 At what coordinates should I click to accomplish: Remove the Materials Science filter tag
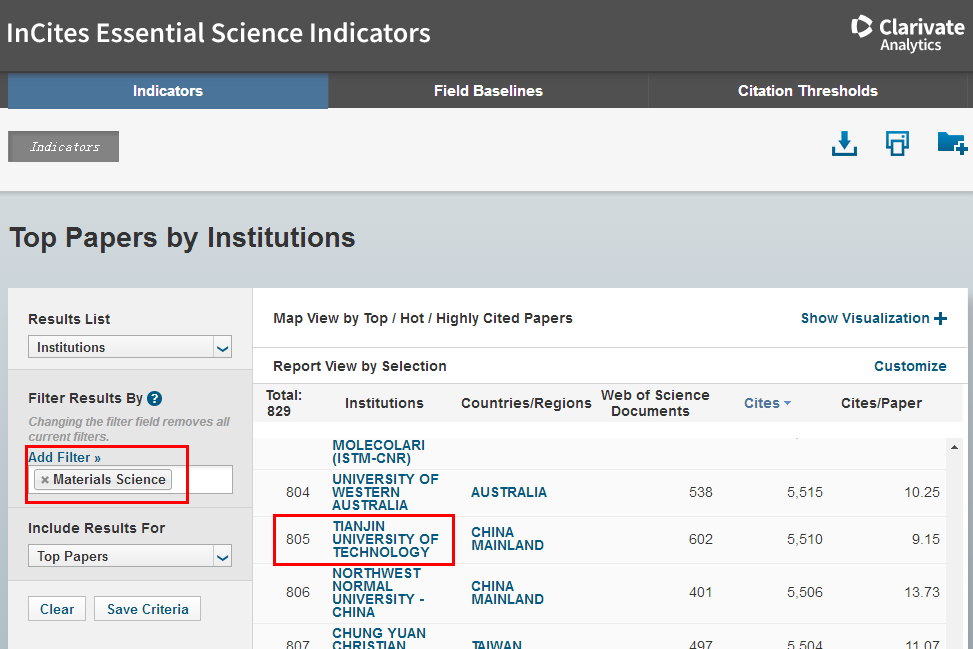[x=45, y=480]
